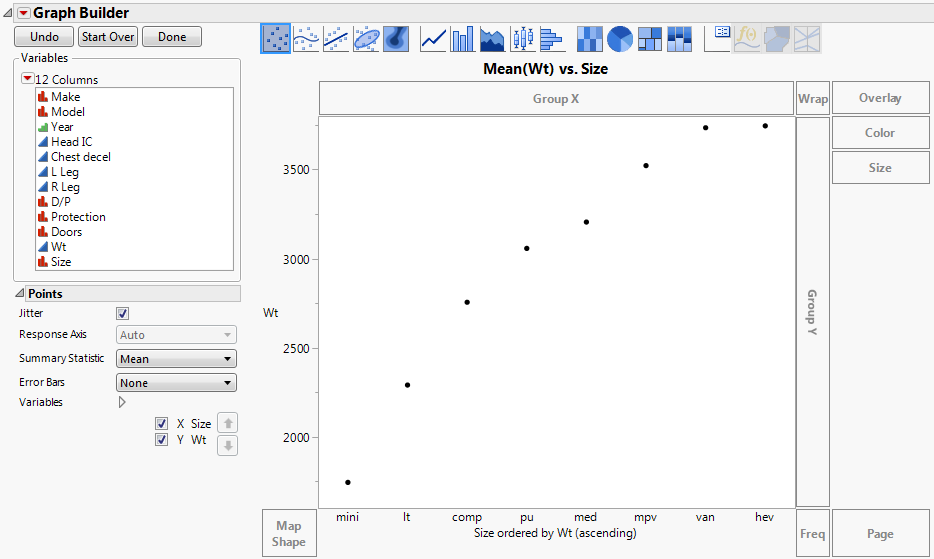This screenshot has height=559, width=934.
Task: Toggle the Jitter checkbox
Action: pyautogui.click(x=123, y=313)
